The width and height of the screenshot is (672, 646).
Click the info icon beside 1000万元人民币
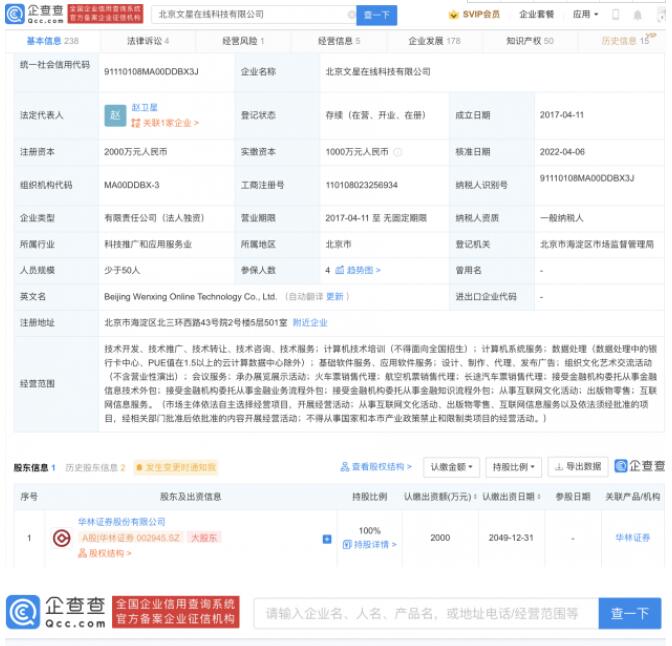click(x=398, y=152)
